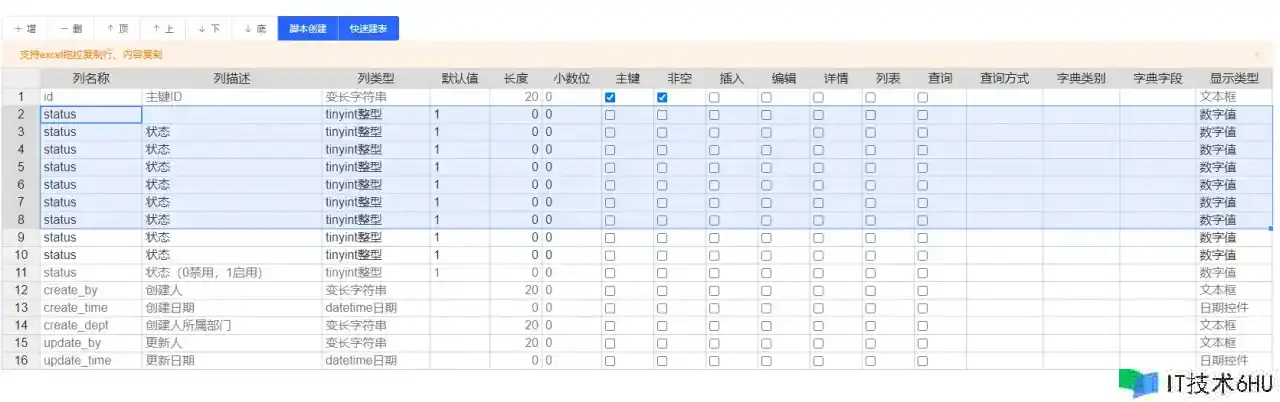Viewport: 1280px width, 402px height.
Task: Uncheck 主键 checkbox for the id row
Action: [610, 97]
